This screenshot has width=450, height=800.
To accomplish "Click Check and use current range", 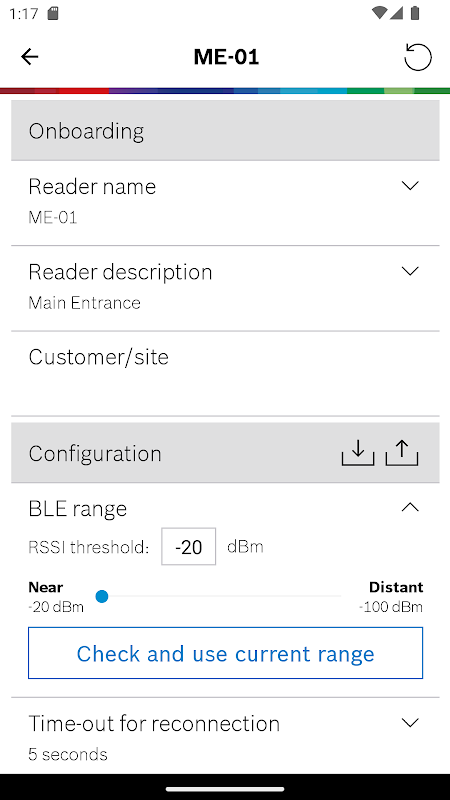I will (226, 653).
